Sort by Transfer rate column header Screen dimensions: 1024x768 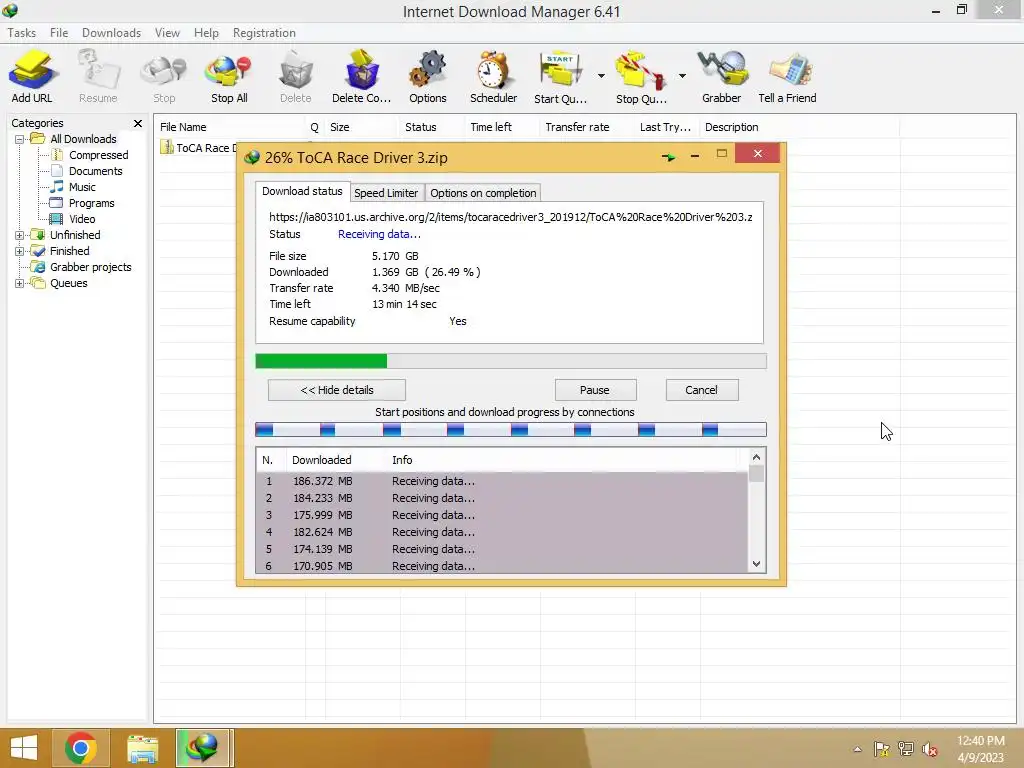click(586, 127)
